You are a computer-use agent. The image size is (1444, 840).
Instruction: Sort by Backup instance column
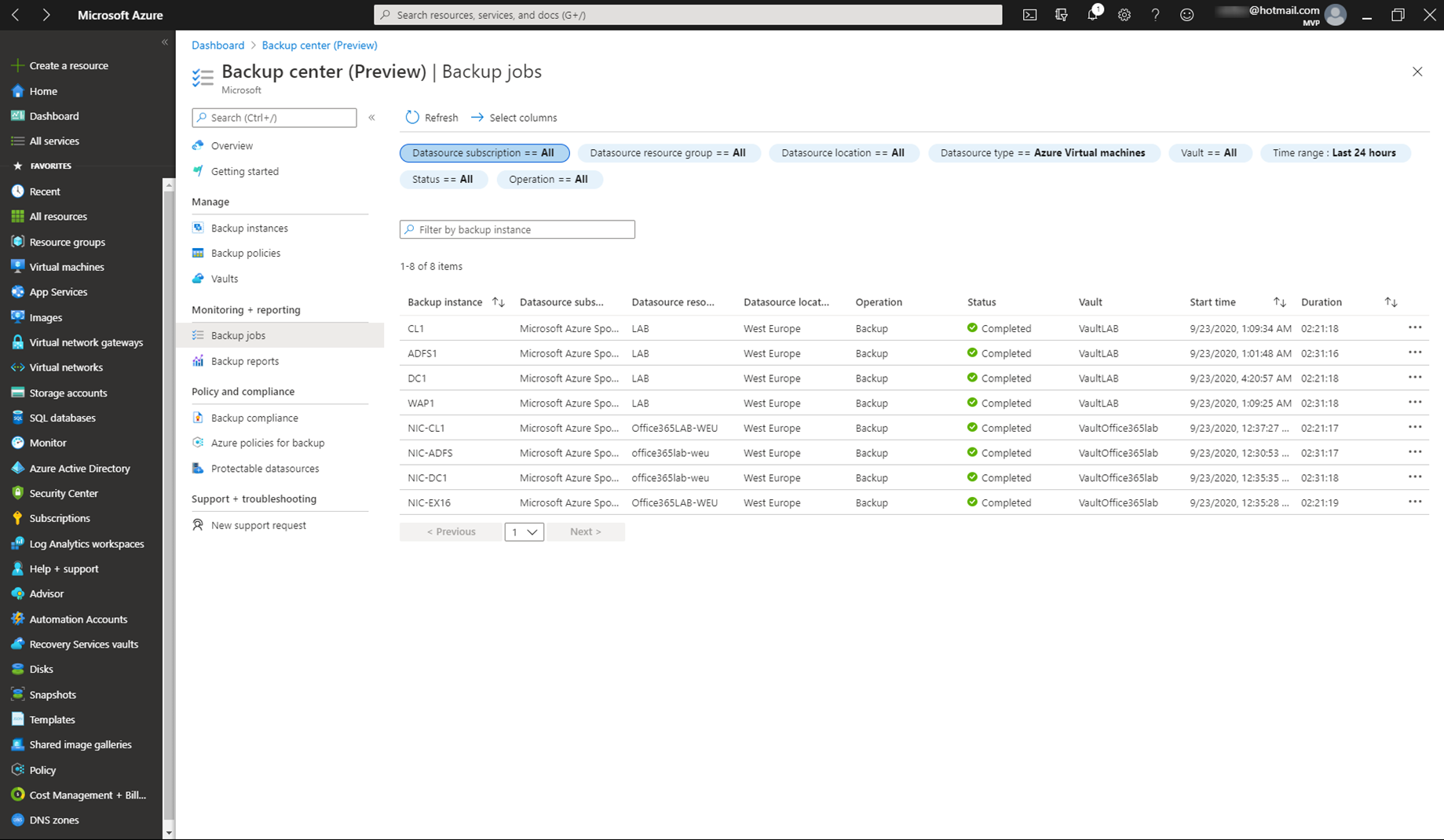click(498, 302)
